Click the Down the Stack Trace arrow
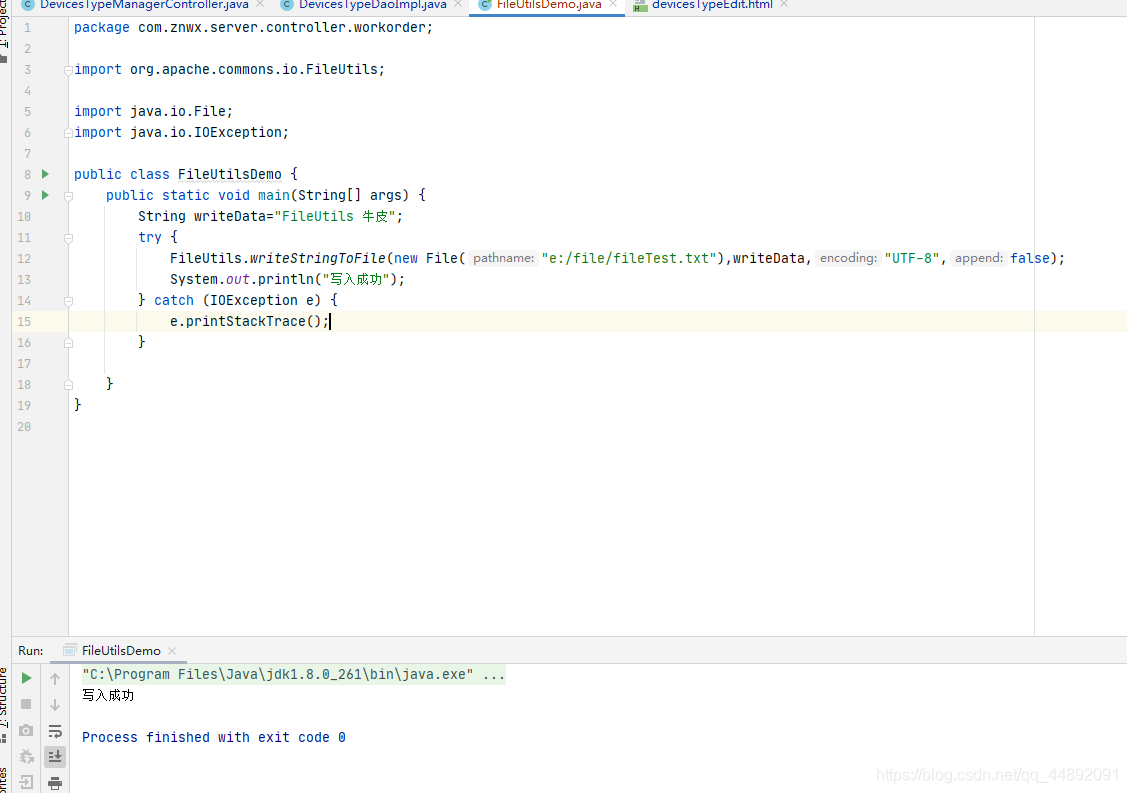The height and width of the screenshot is (793, 1127). 55,705
